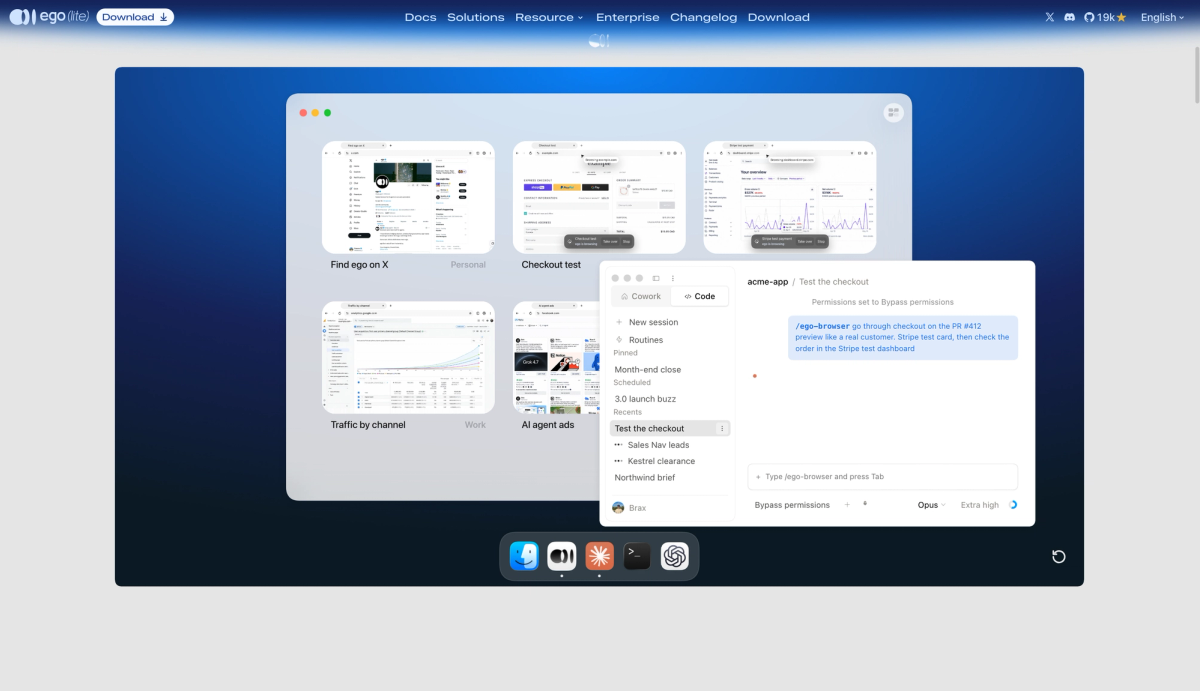
Task: Click Download button in header left
Action: (x=135, y=17)
